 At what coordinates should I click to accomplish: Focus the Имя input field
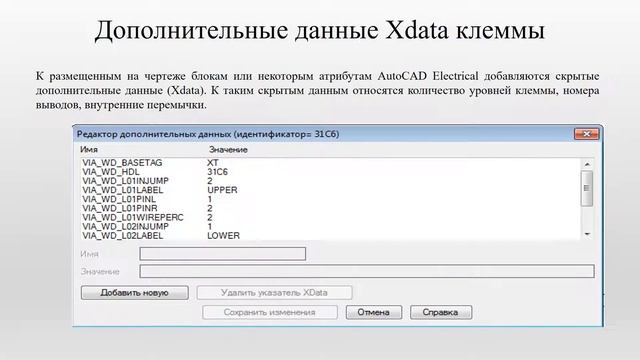click(x=222, y=253)
